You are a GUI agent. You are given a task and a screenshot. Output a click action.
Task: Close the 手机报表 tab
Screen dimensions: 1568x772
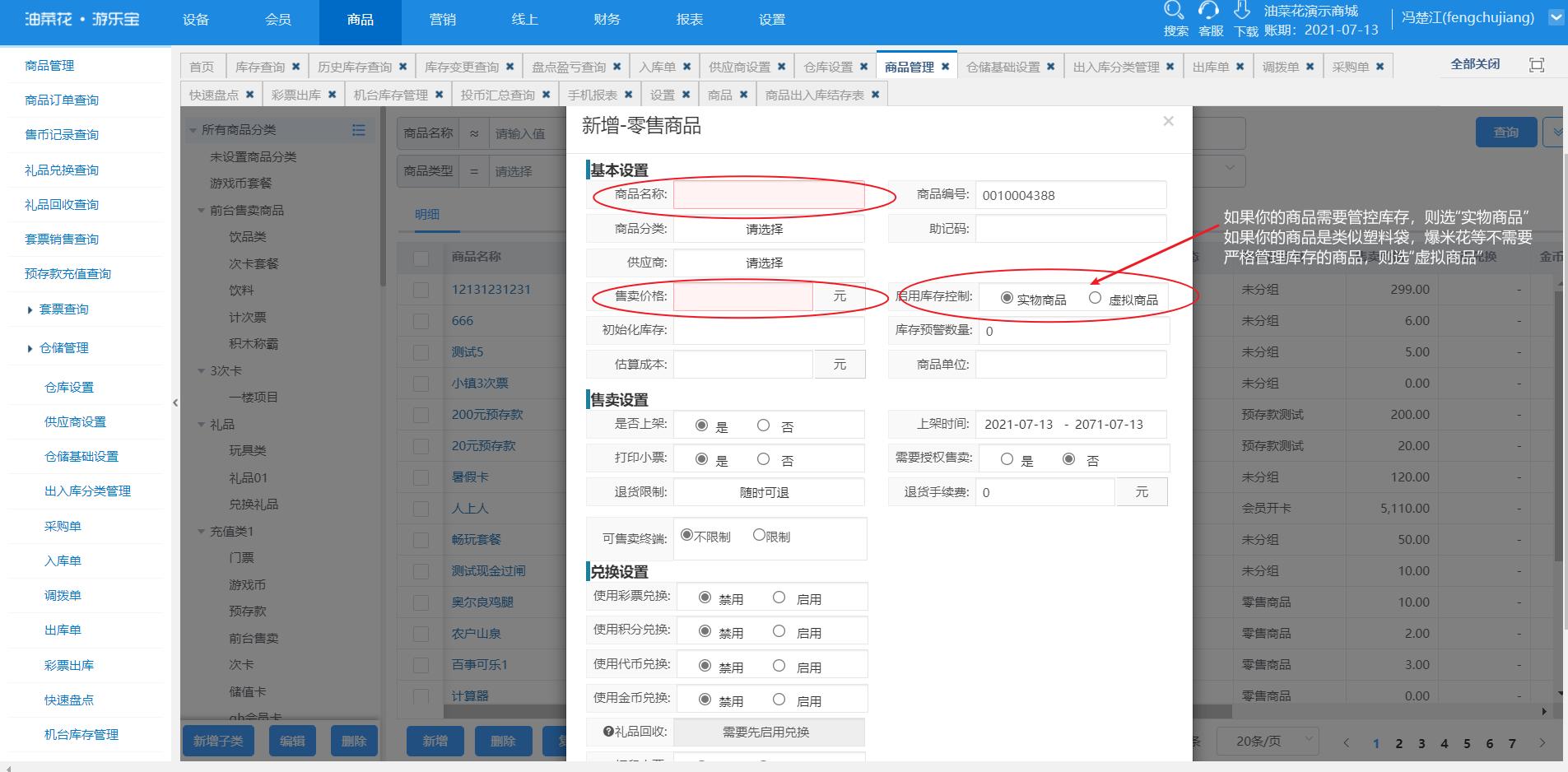628,95
